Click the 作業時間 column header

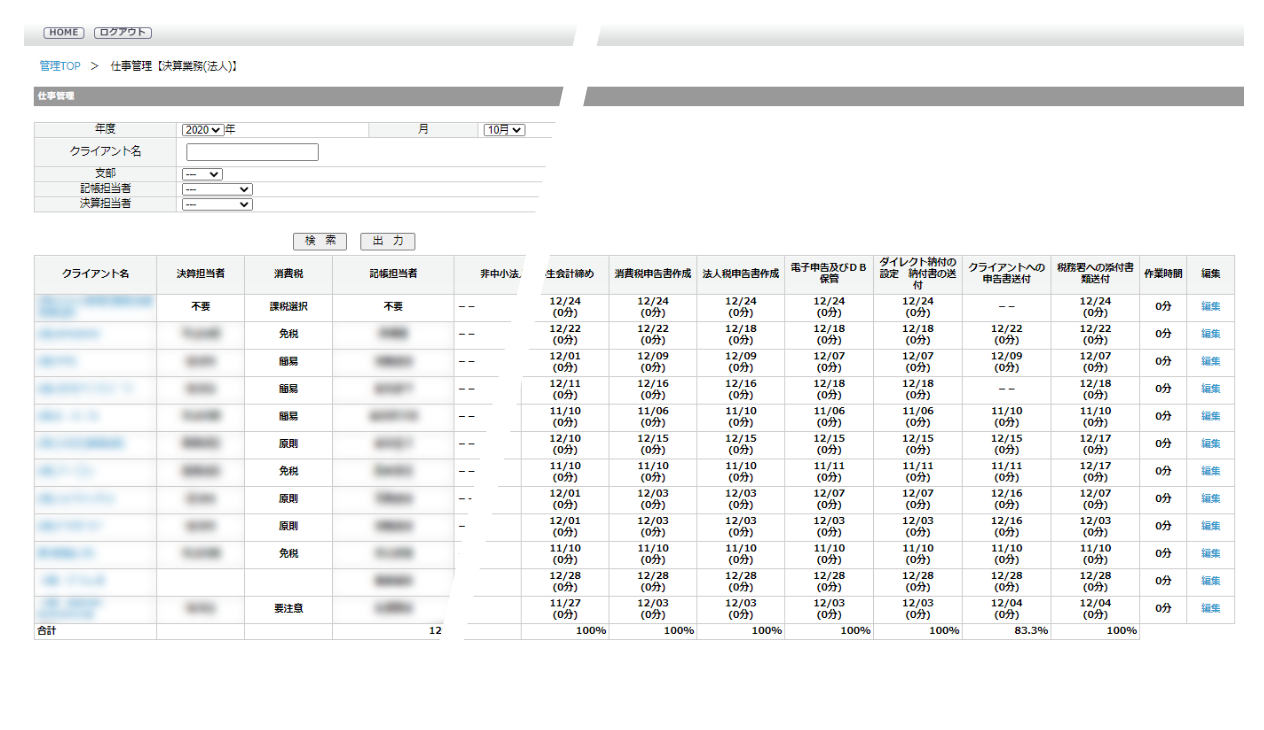(1162, 274)
